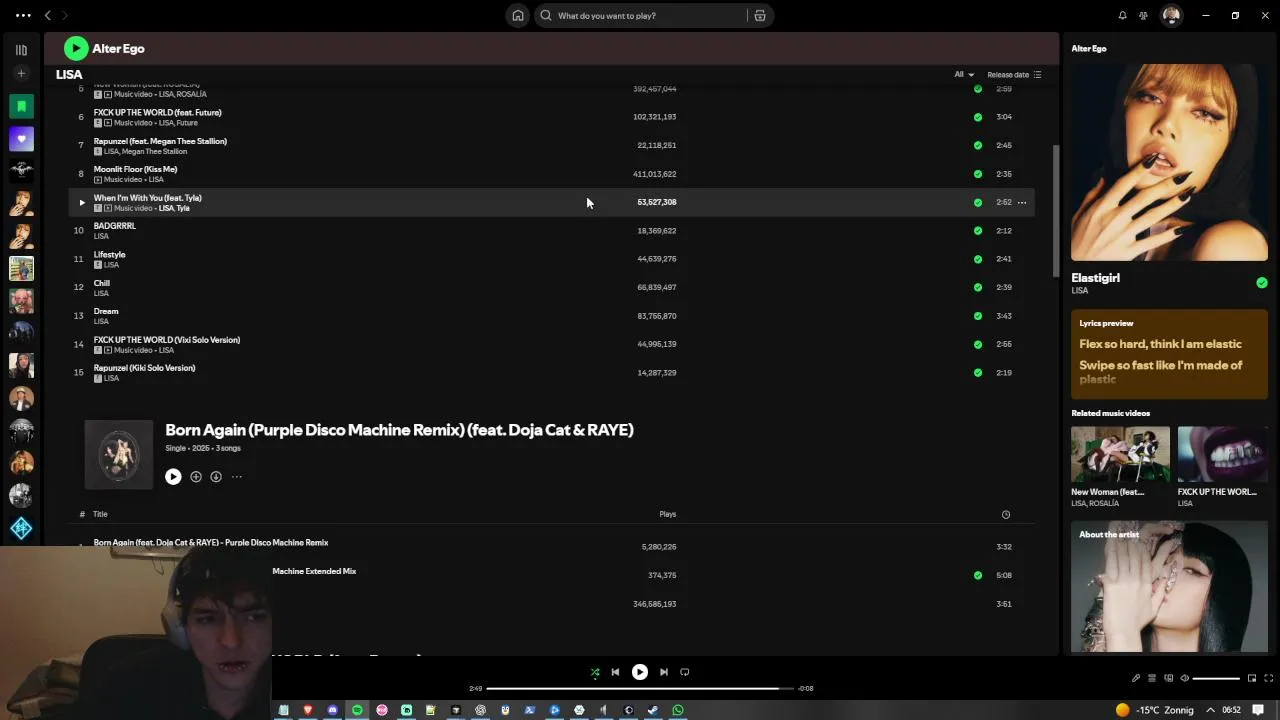Seek within the song progress bar
This screenshot has height=720, width=1280.
click(640, 688)
